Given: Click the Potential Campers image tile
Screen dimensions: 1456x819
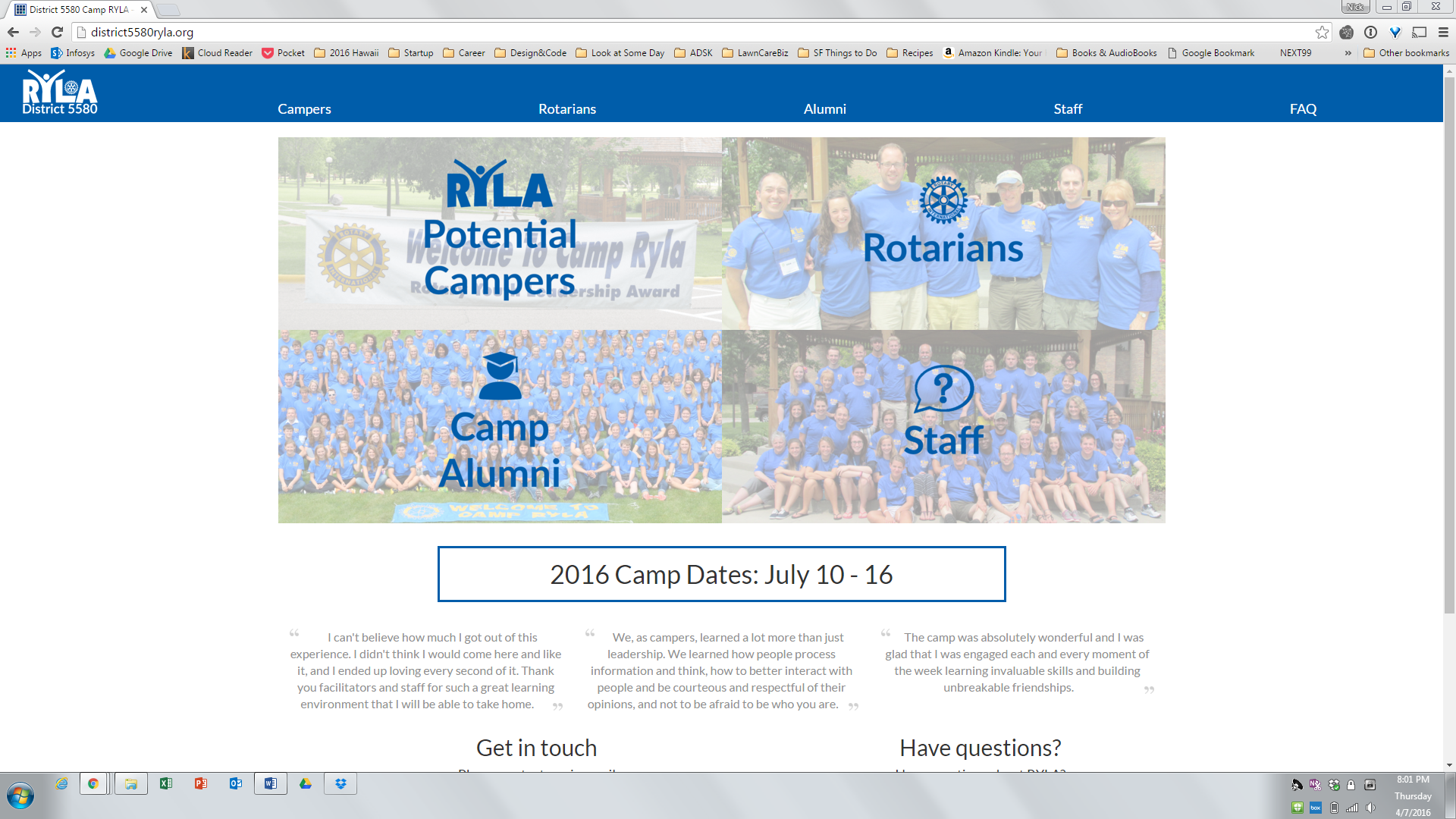Looking at the screenshot, I should coord(500,234).
